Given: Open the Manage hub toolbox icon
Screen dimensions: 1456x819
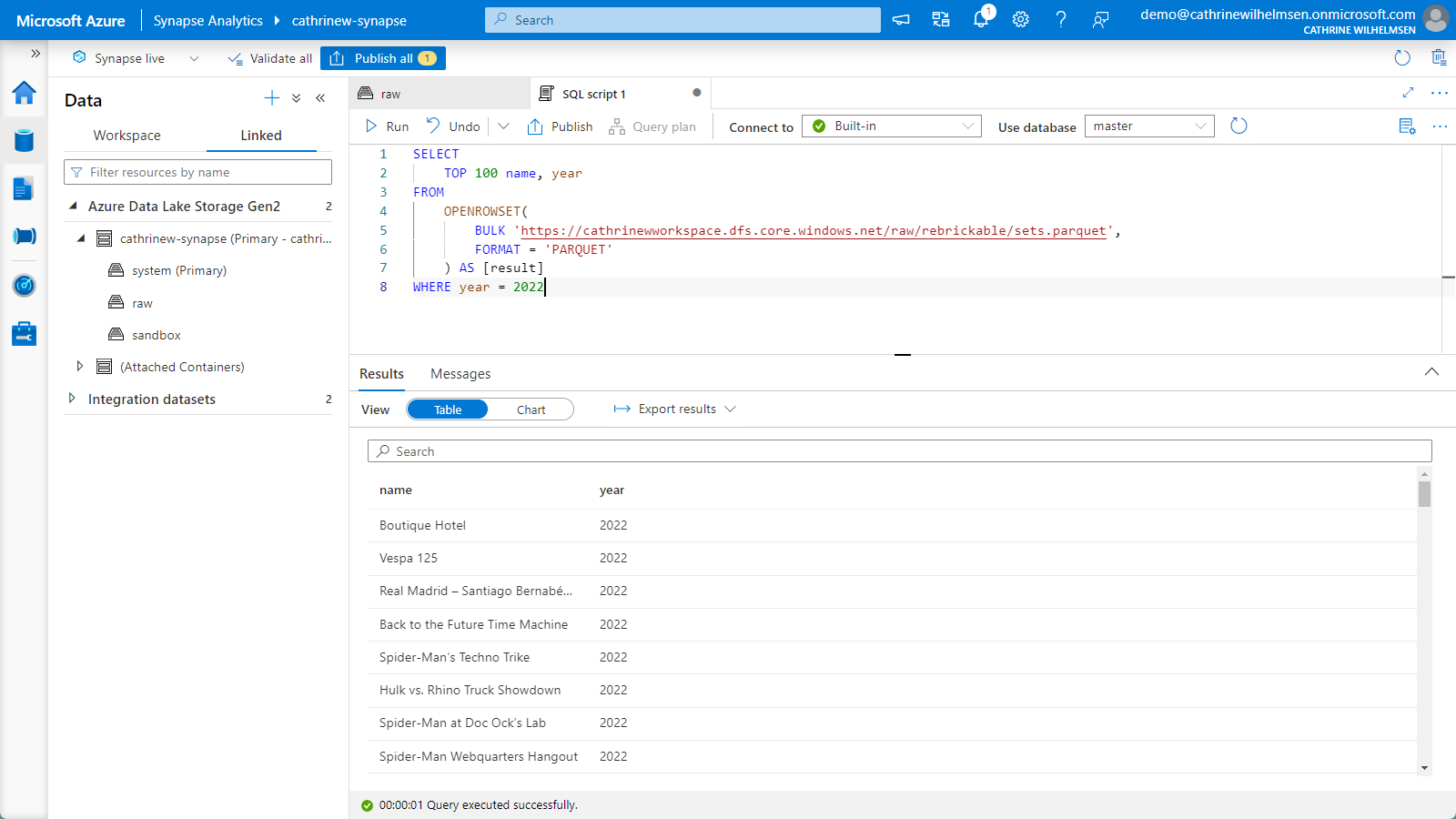Looking at the screenshot, I should 24,334.
